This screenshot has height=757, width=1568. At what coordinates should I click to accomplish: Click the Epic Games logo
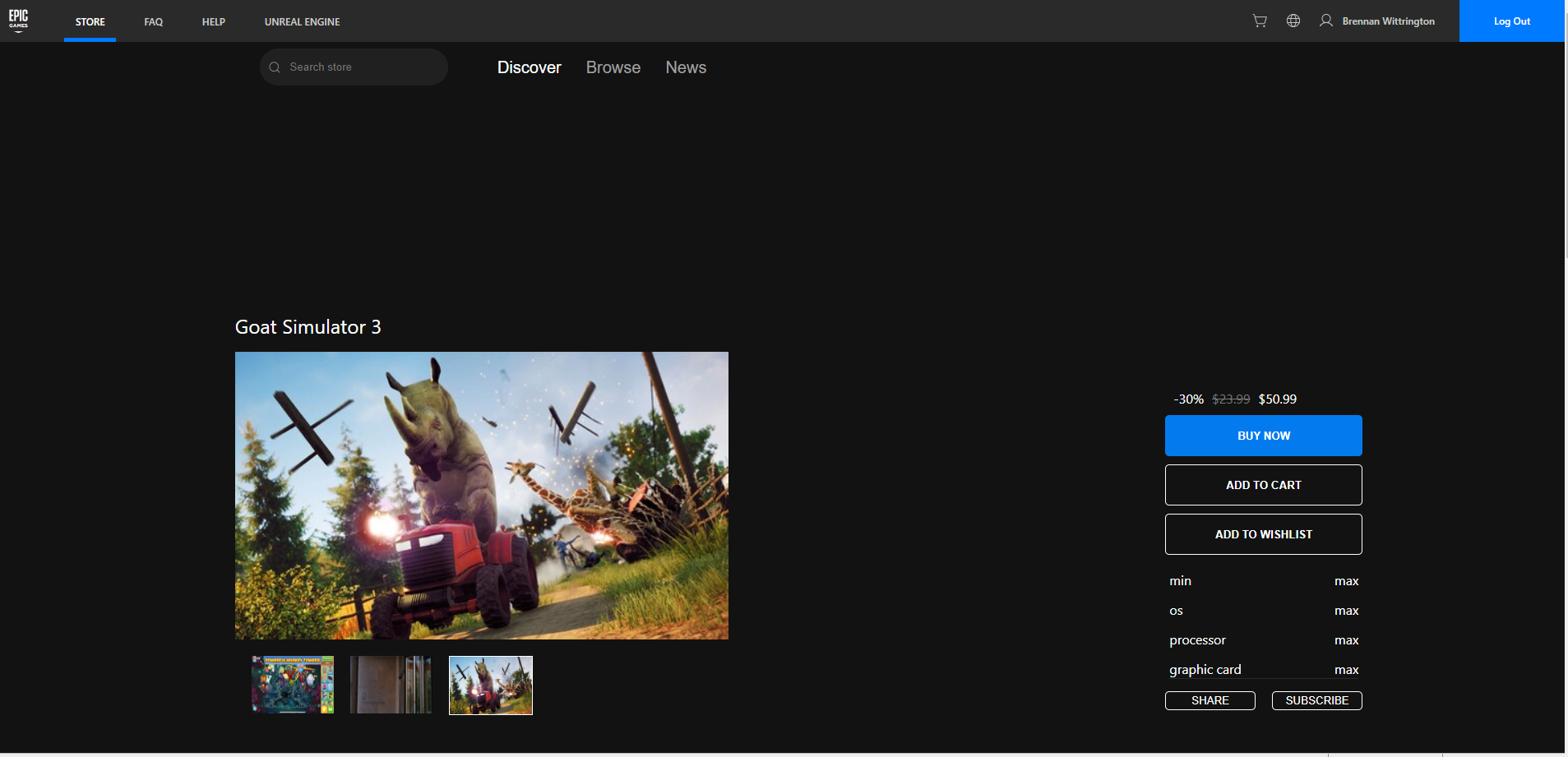tap(18, 21)
